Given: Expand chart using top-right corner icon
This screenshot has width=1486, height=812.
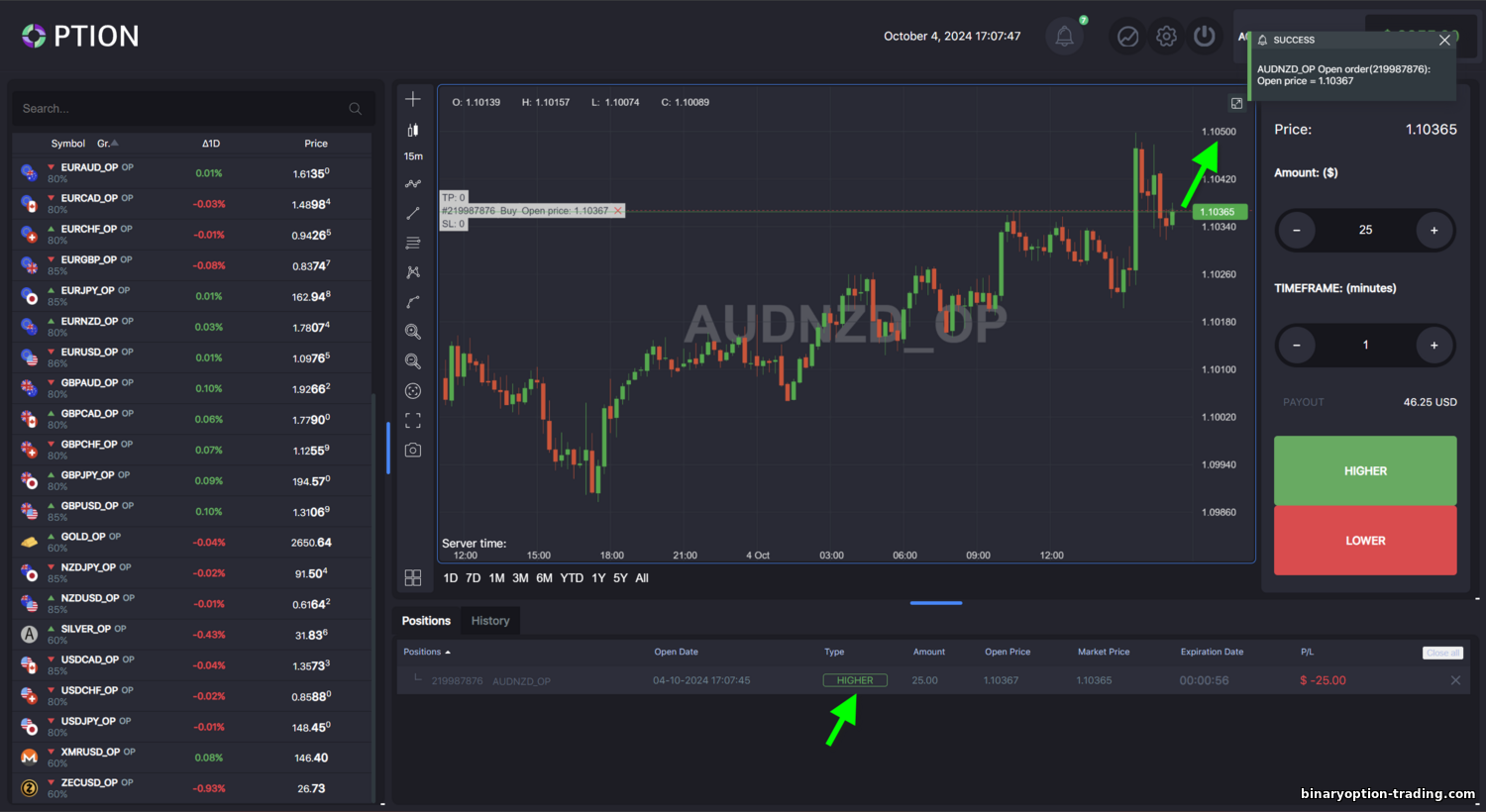Looking at the screenshot, I should coord(1236,103).
